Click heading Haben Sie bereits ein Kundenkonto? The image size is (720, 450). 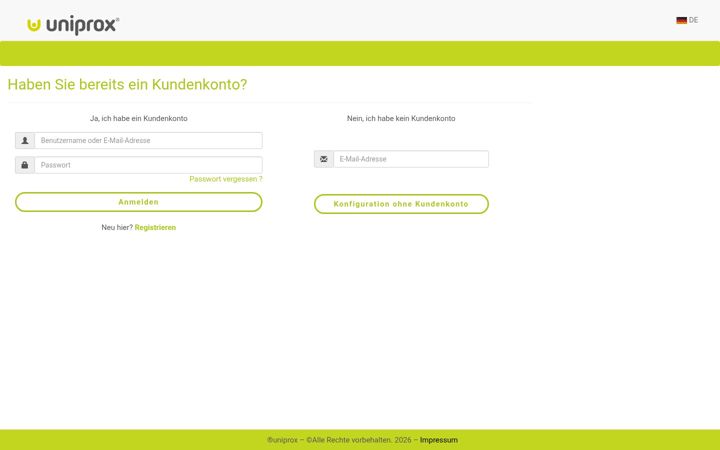pos(127,84)
